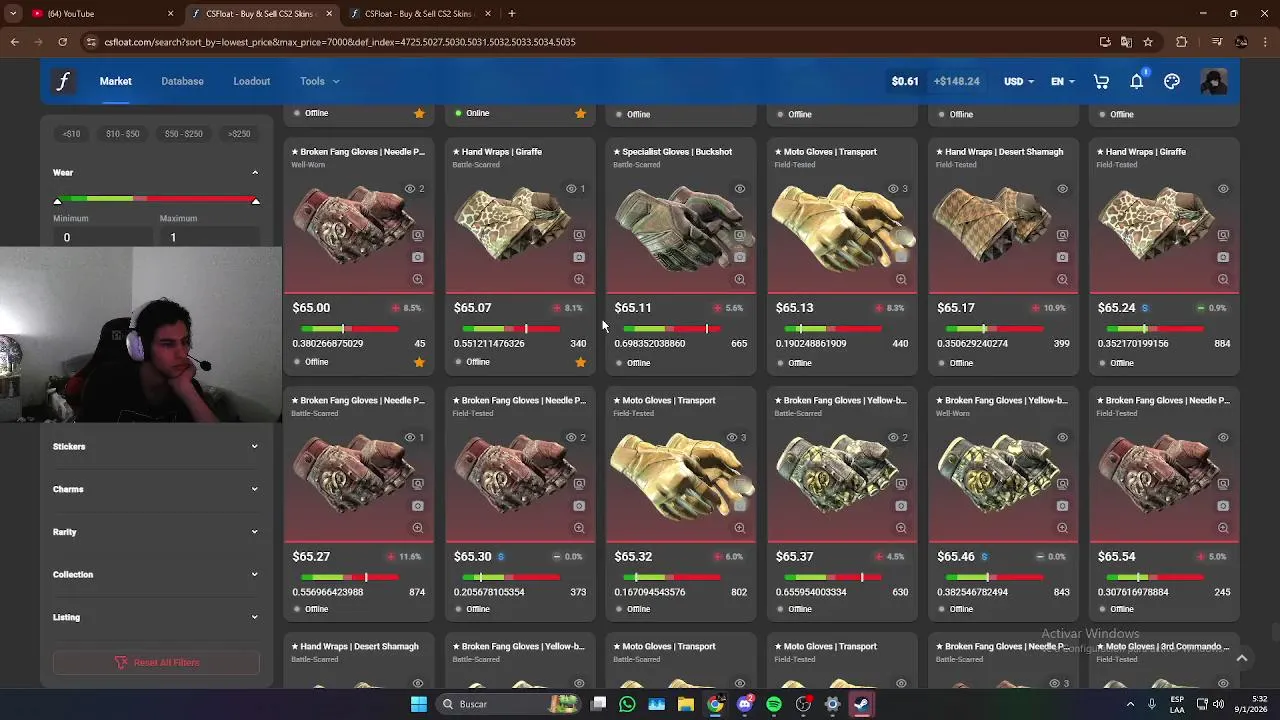Click the csfloat.com address bar URL
Image resolution: width=1280 pixels, height=720 pixels.
click(340, 42)
